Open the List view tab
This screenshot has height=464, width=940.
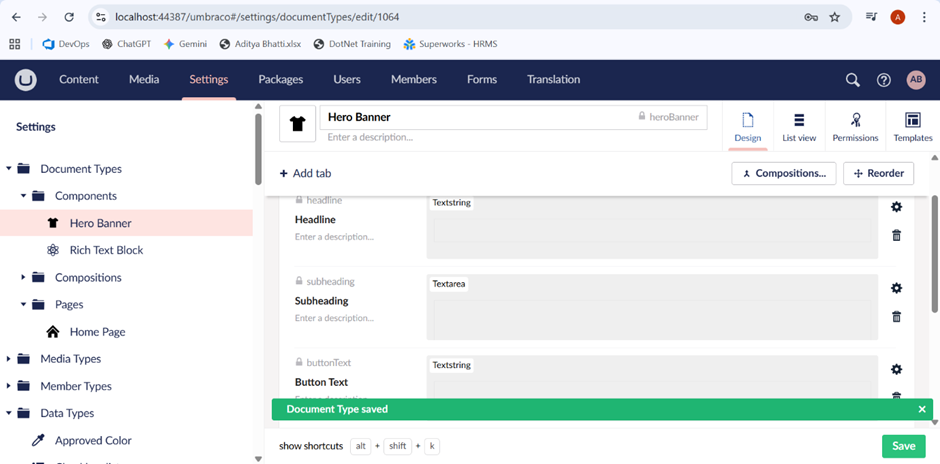pyautogui.click(x=799, y=127)
